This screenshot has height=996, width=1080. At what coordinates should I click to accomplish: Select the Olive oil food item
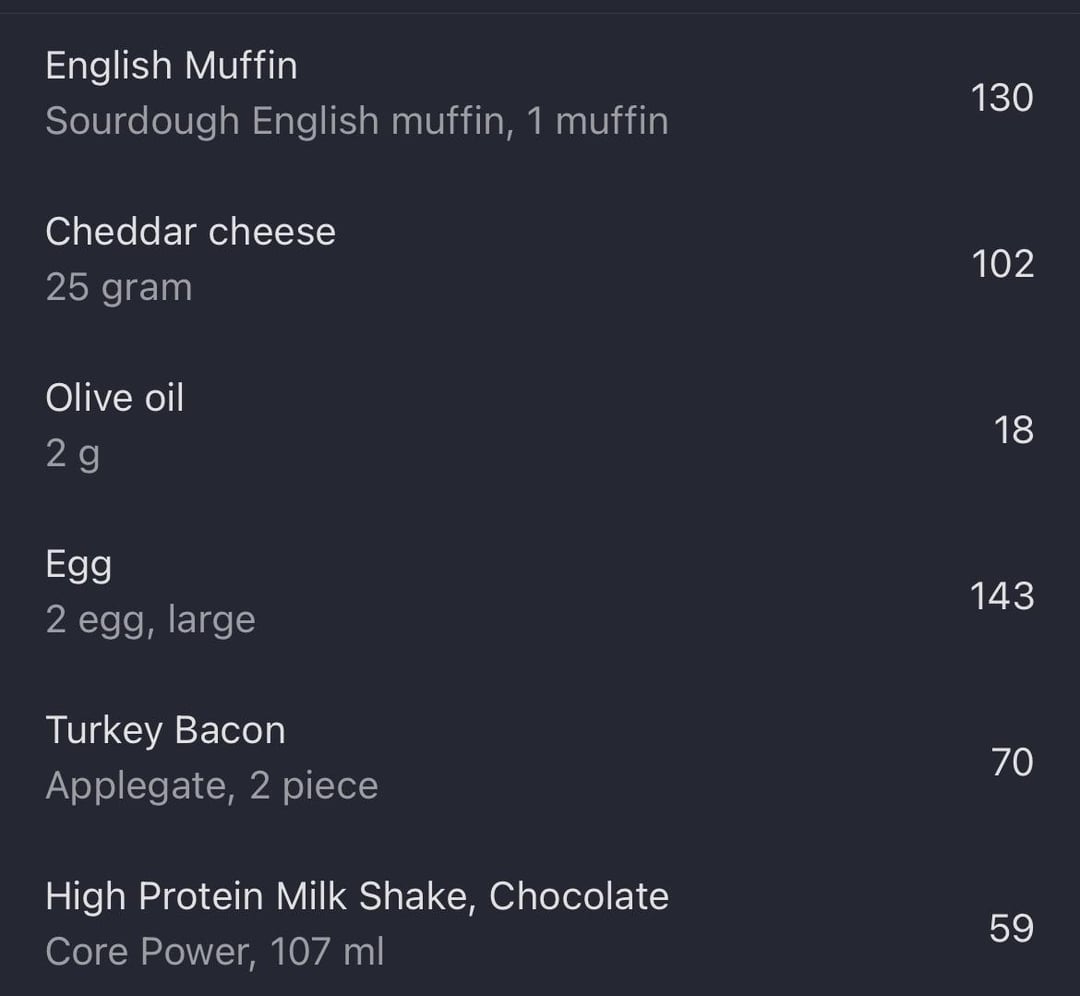(x=115, y=398)
